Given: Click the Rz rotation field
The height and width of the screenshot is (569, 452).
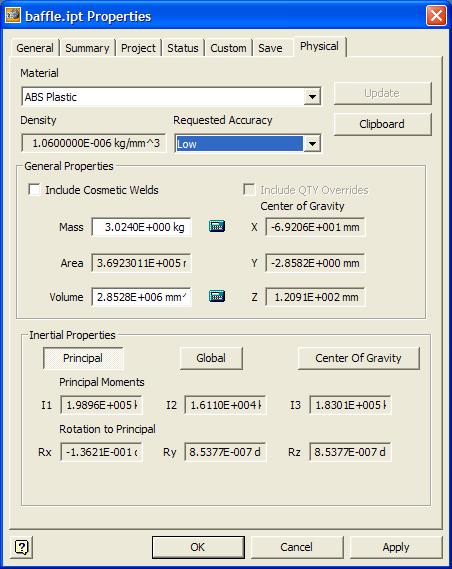Looking at the screenshot, I should coord(350,452).
